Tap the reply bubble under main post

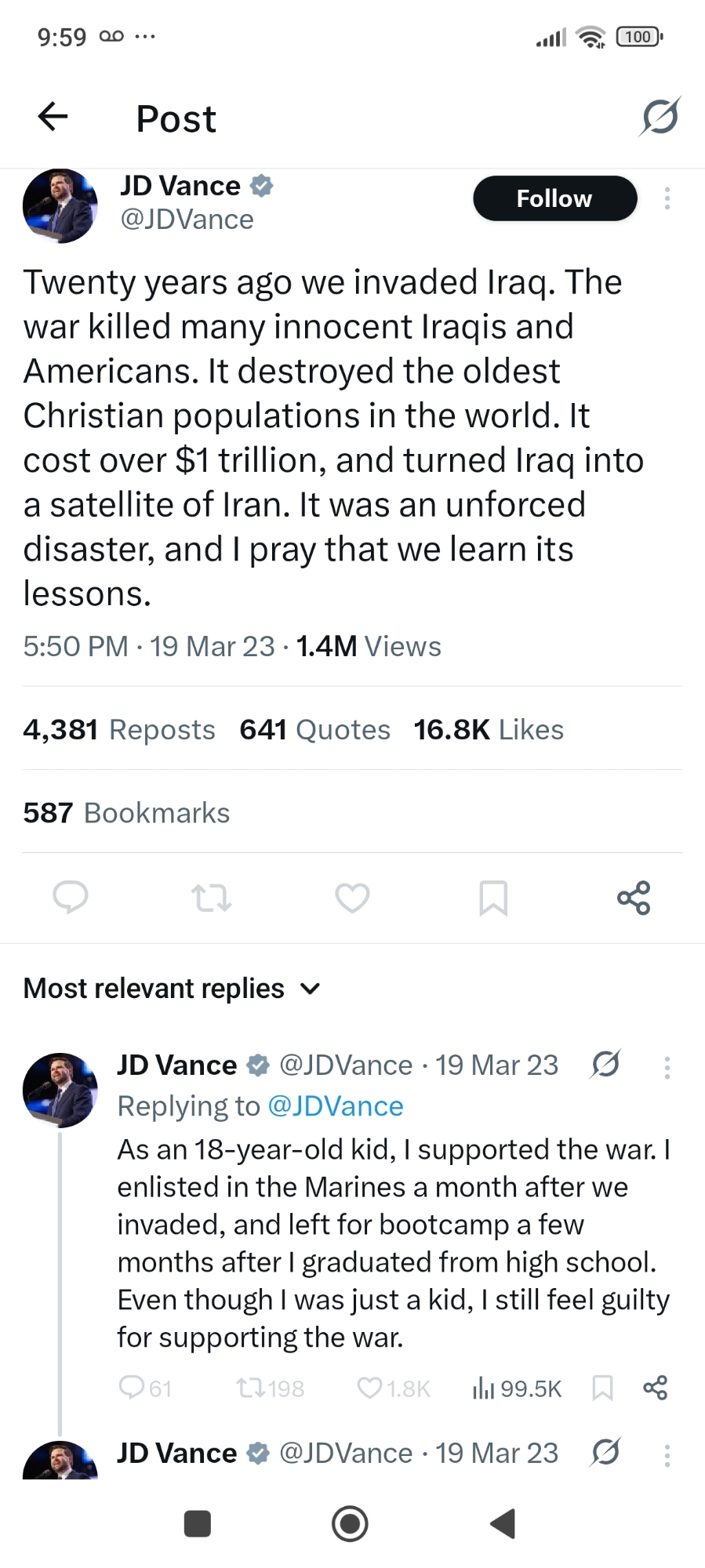(x=71, y=898)
